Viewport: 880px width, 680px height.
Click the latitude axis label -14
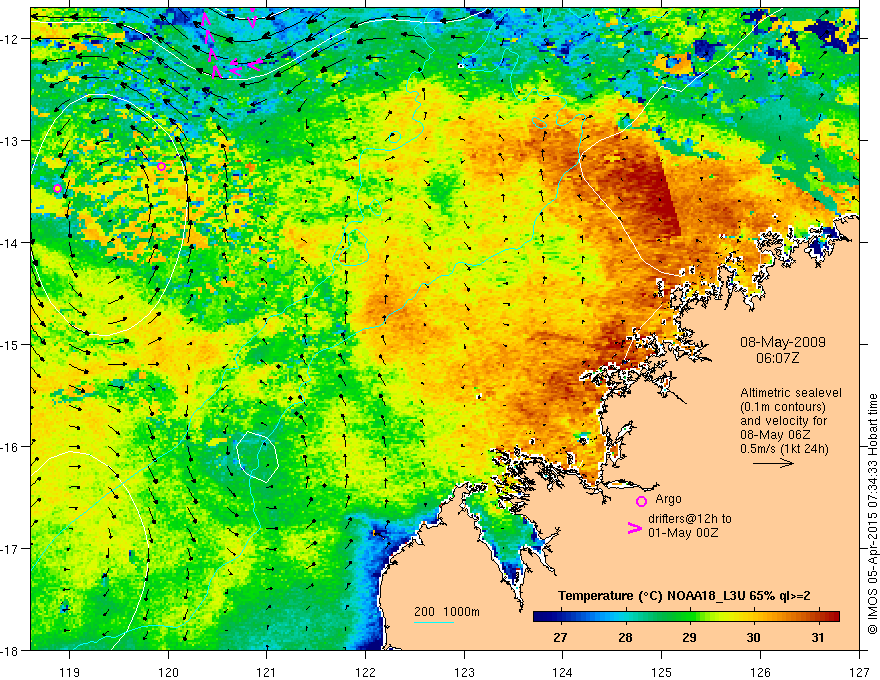[x=11, y=243]
